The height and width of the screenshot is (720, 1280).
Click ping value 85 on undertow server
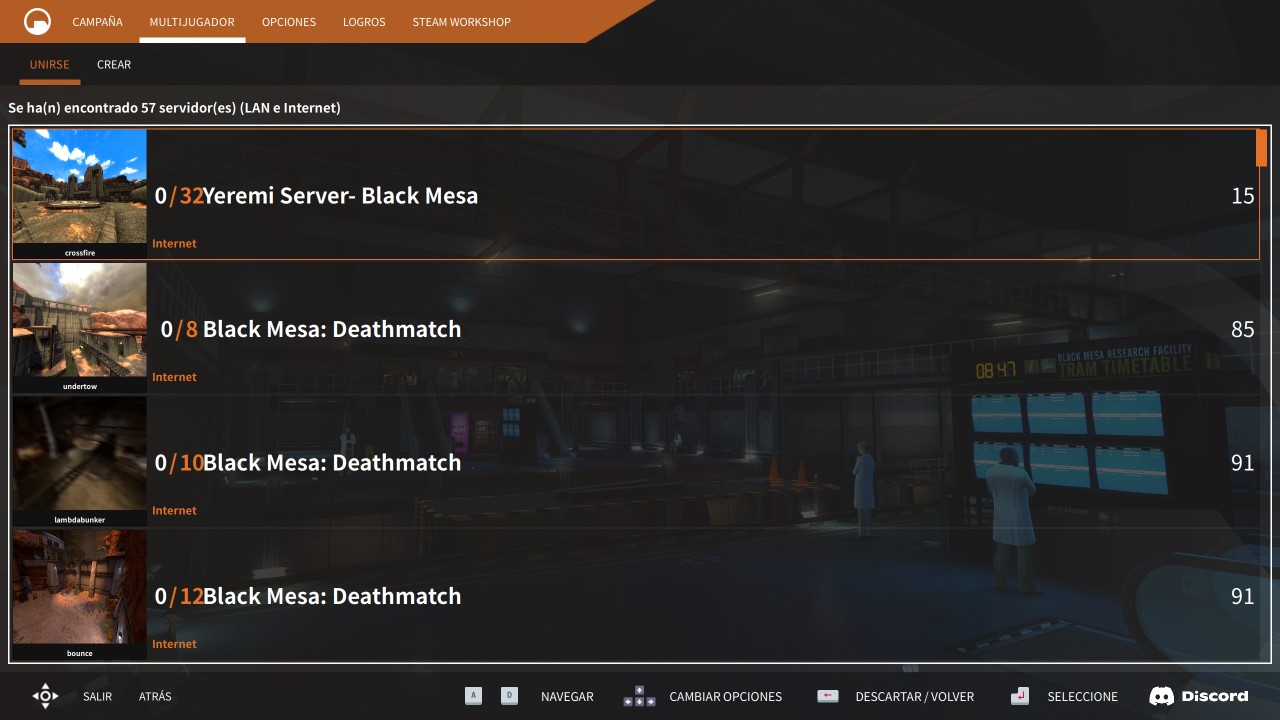1243,329
